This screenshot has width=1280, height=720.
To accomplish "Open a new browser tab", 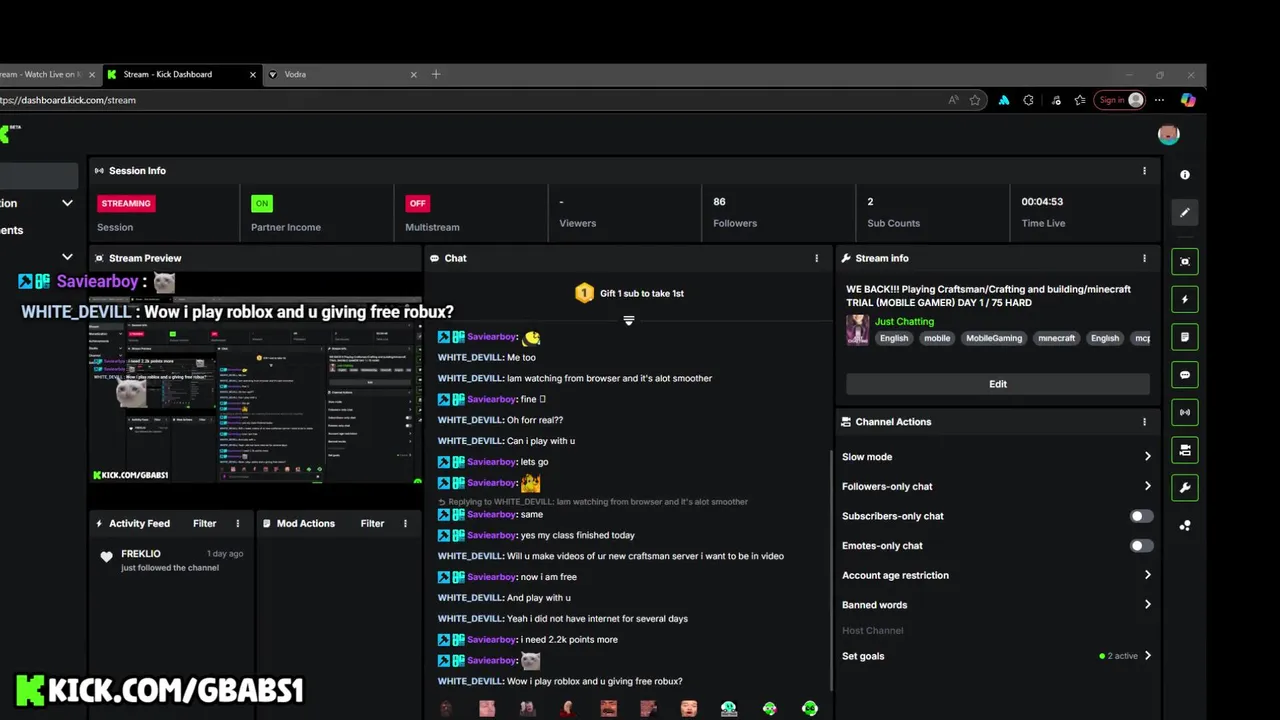I will pos(436,74).
